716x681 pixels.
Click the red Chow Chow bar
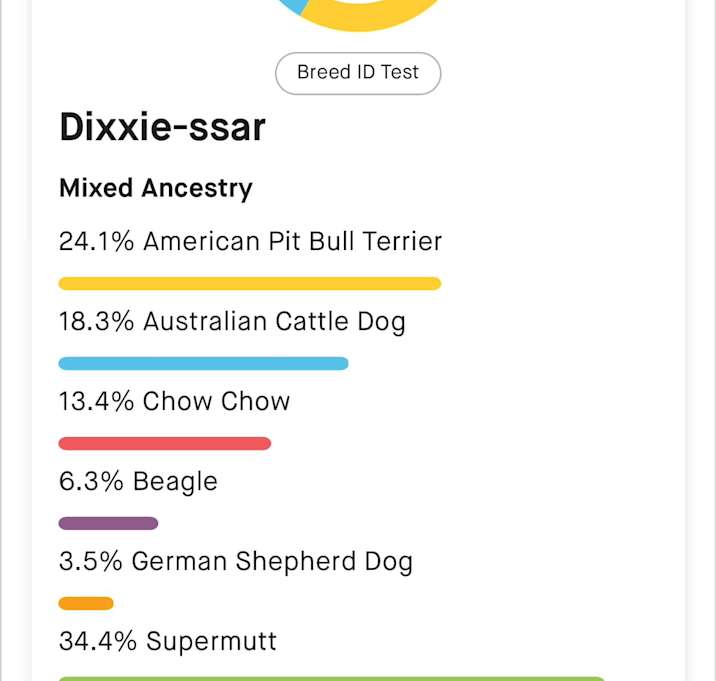pyautogui.click(x=165, y=443)
